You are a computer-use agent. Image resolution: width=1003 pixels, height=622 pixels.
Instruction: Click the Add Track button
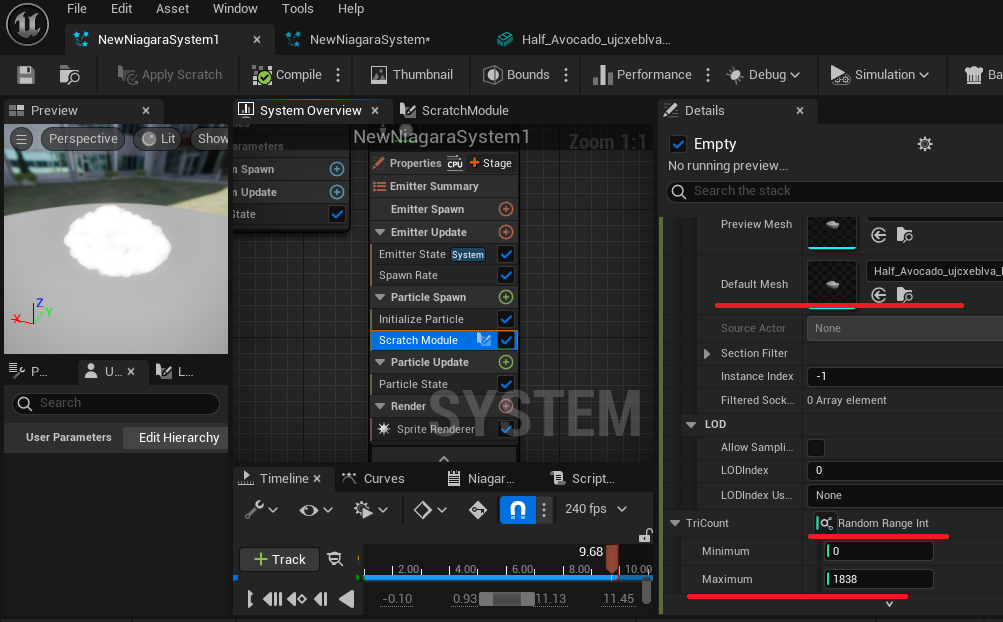click(x=280, y=559)
